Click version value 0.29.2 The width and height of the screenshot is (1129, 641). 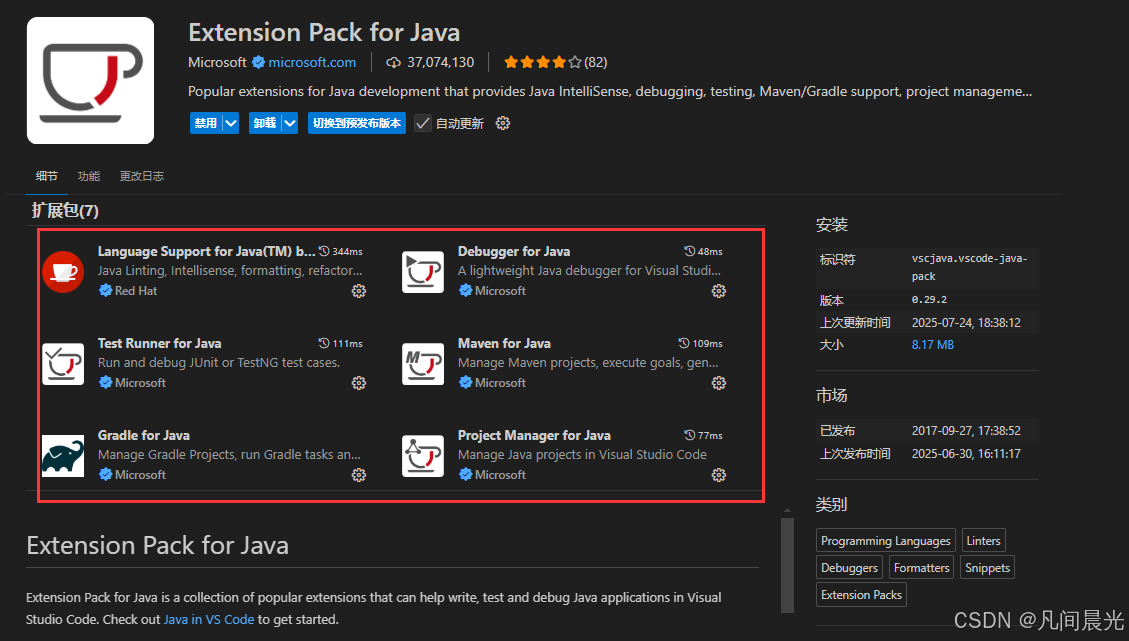tap(930, 300)
